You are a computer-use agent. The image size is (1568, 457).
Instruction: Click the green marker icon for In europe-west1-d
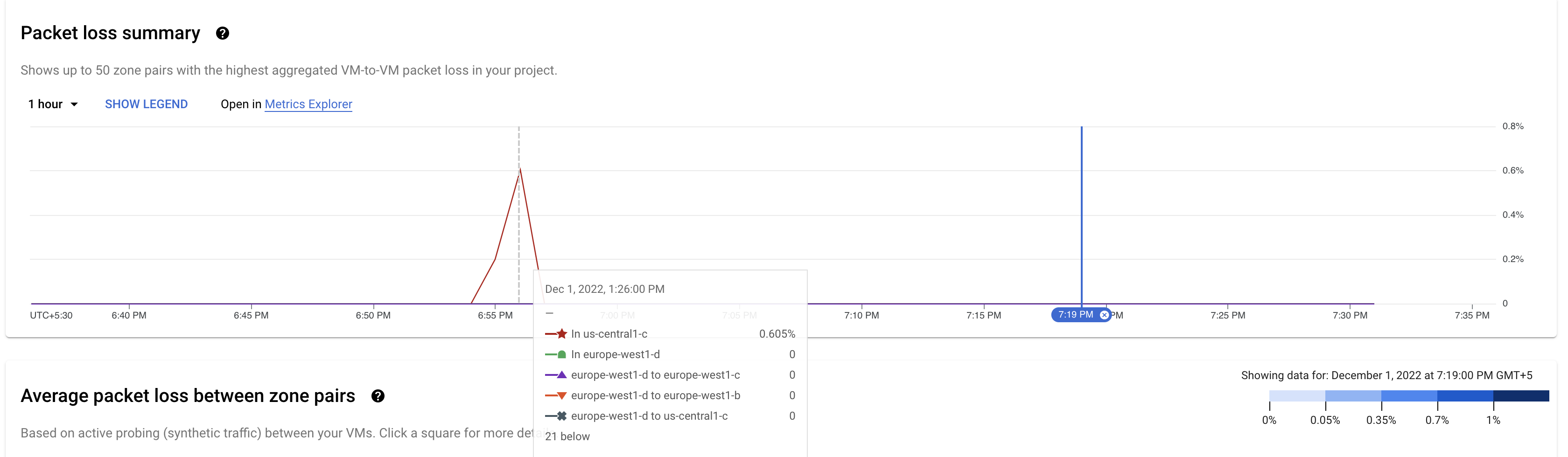(561, 355)
